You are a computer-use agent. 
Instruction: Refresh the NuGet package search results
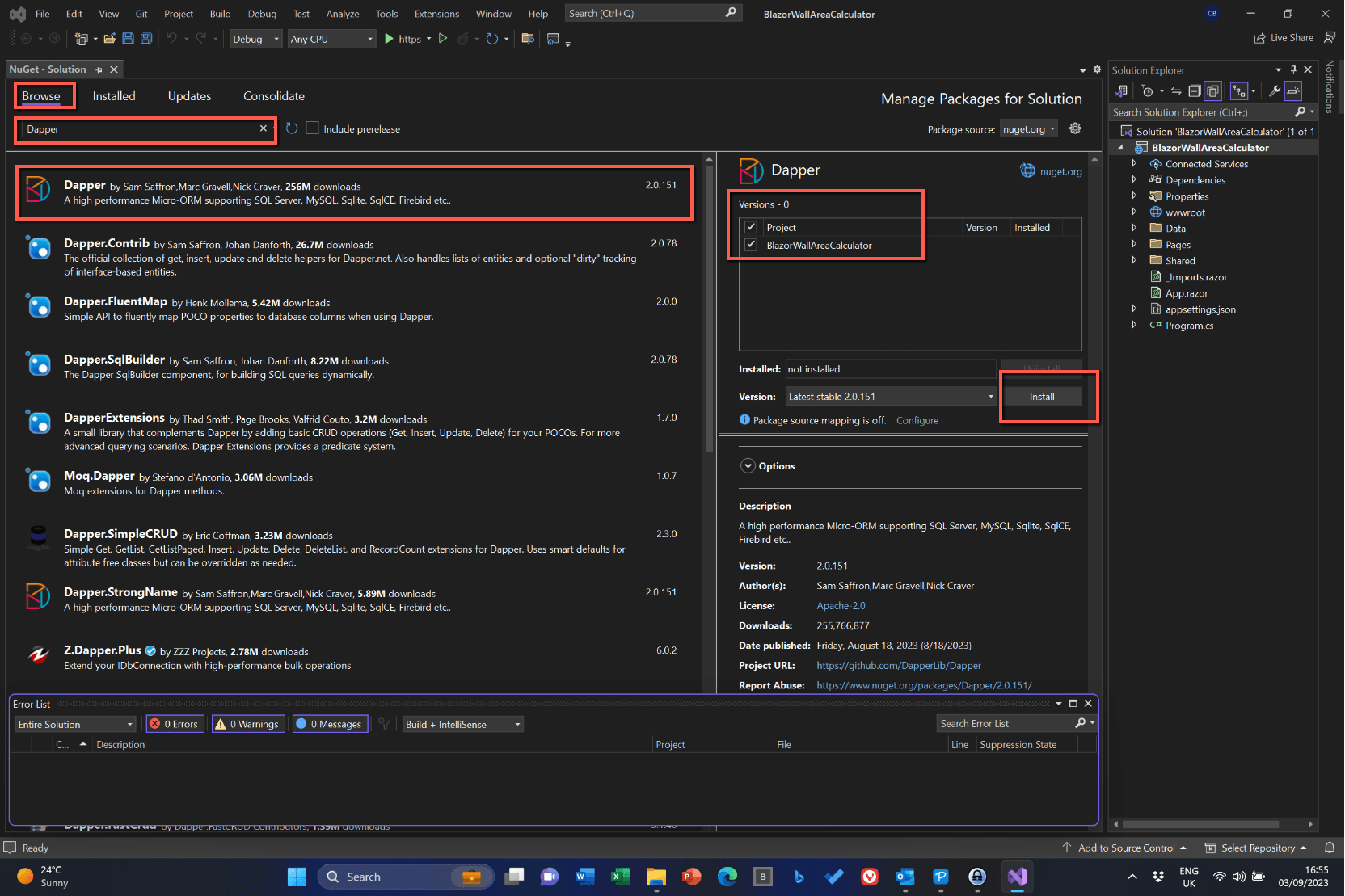(x=292, y=128)
